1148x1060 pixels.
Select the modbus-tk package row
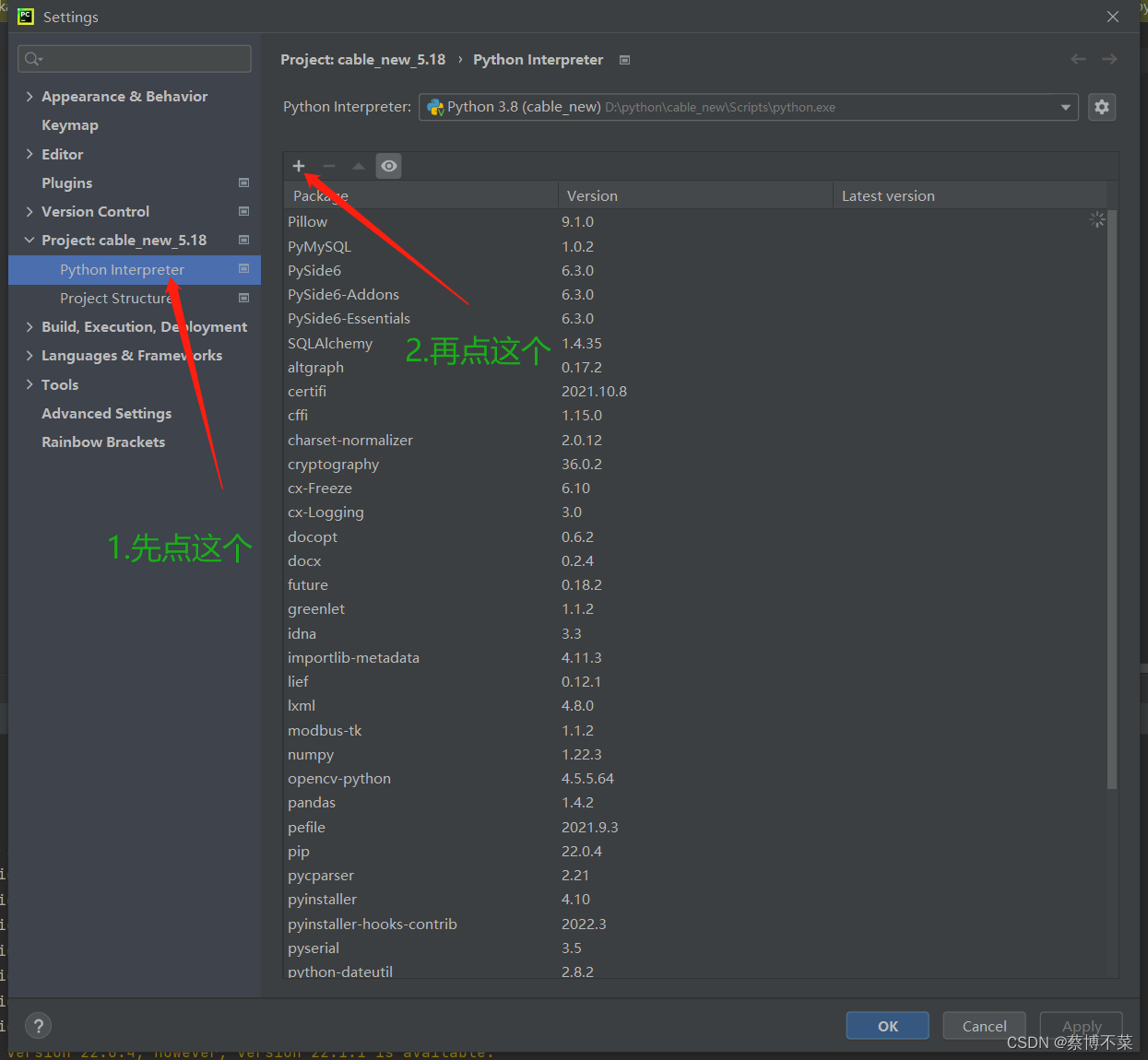pos(695,730)
